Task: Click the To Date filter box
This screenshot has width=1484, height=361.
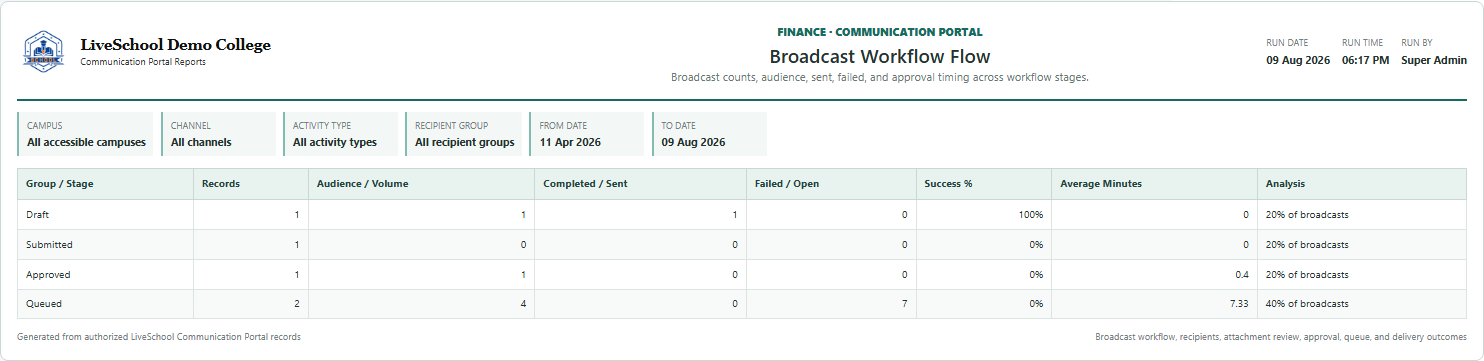Action: pos(709,134)
